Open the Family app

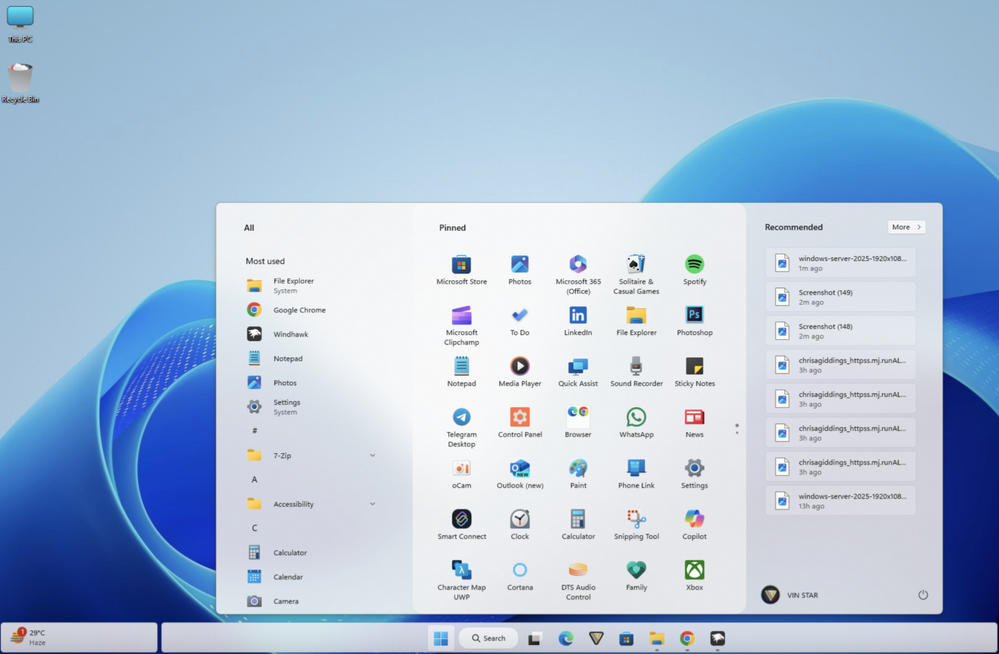[x=636, y=576]
